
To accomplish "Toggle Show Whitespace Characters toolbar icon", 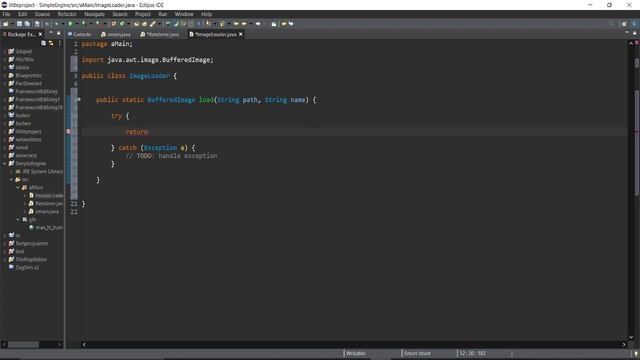I will 199,24.
